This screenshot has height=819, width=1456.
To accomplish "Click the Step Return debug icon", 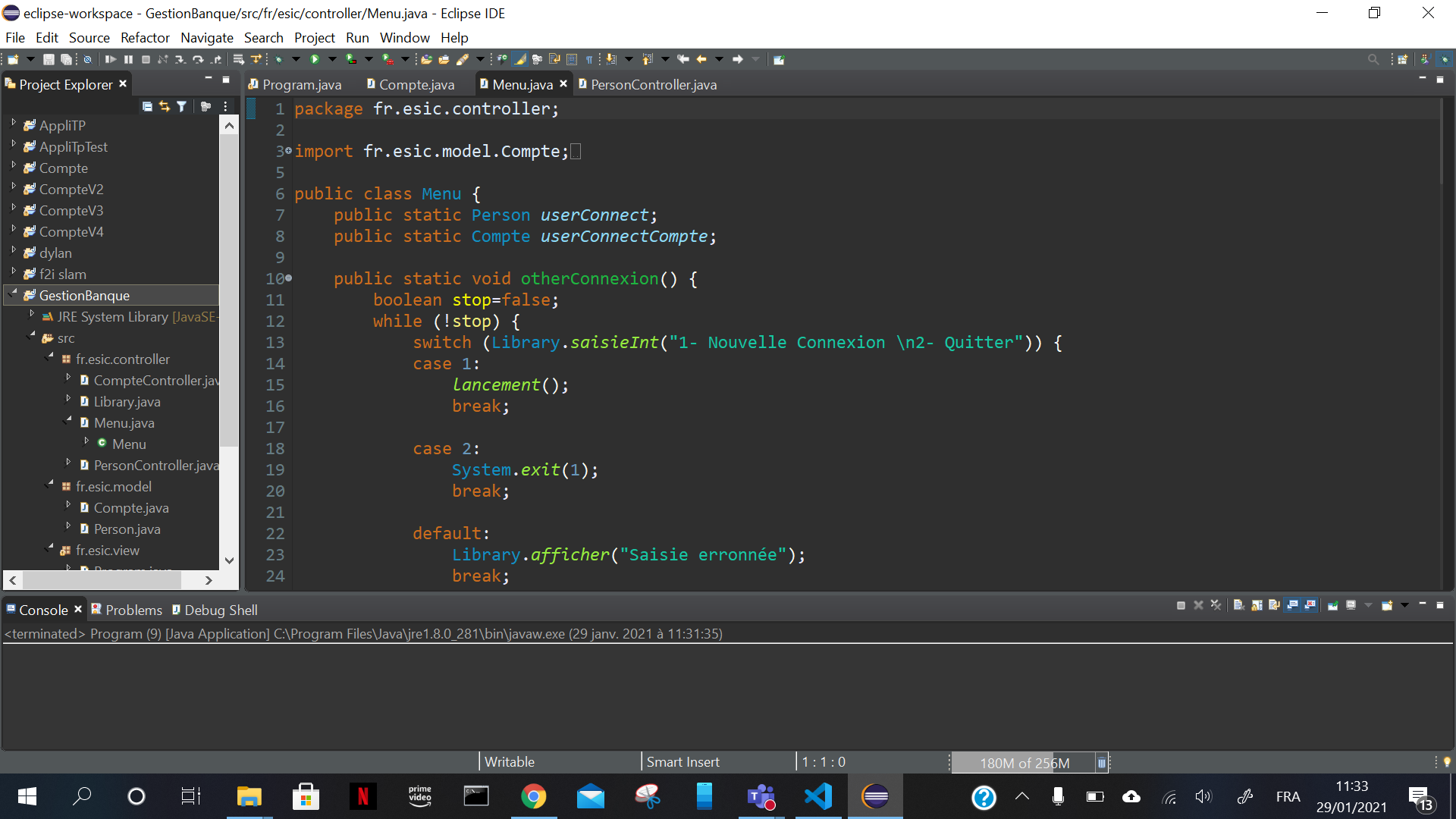I will 216,59.
